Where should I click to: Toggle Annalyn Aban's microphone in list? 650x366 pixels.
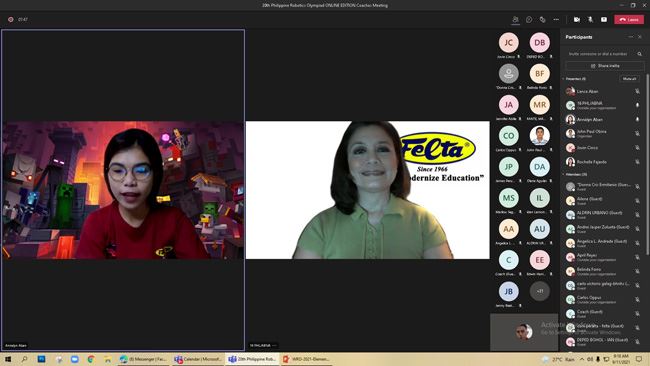tap(637, 119)
